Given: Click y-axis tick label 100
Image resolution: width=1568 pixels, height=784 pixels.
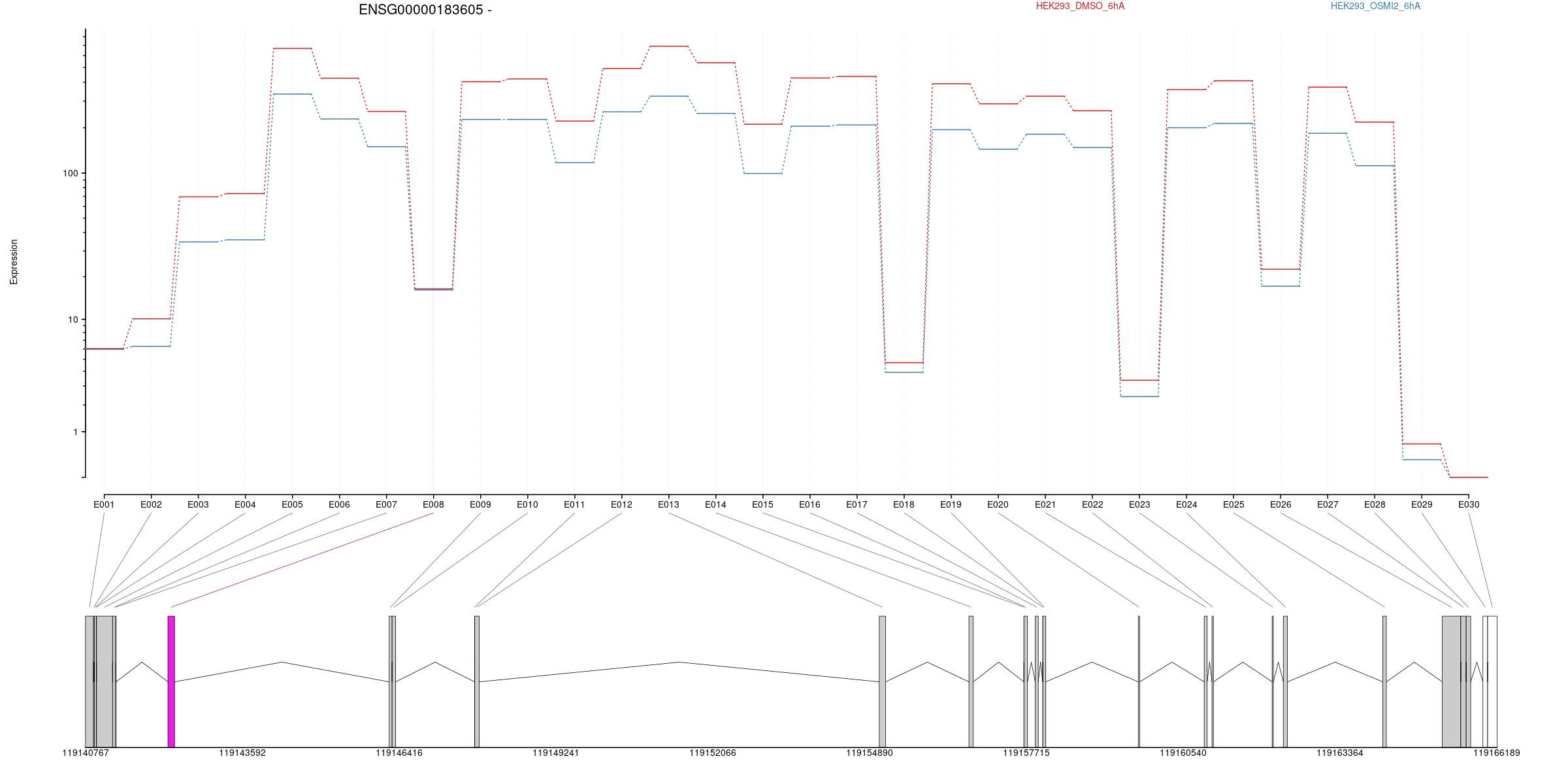Looking at the screenshot, I should 70,173.
